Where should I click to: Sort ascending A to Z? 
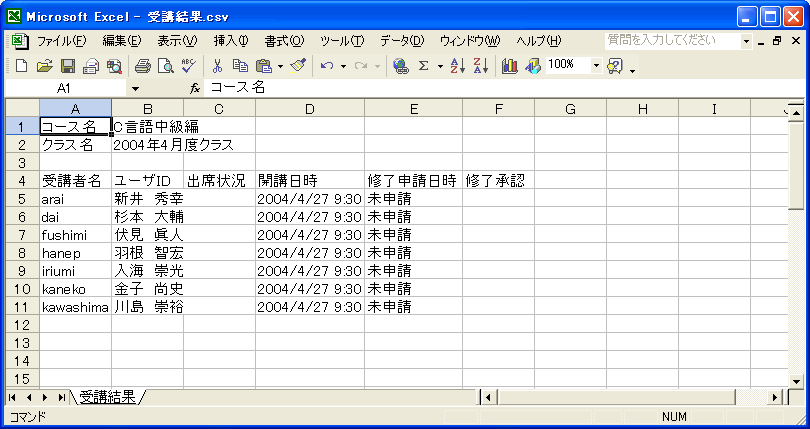coord(458,66)
